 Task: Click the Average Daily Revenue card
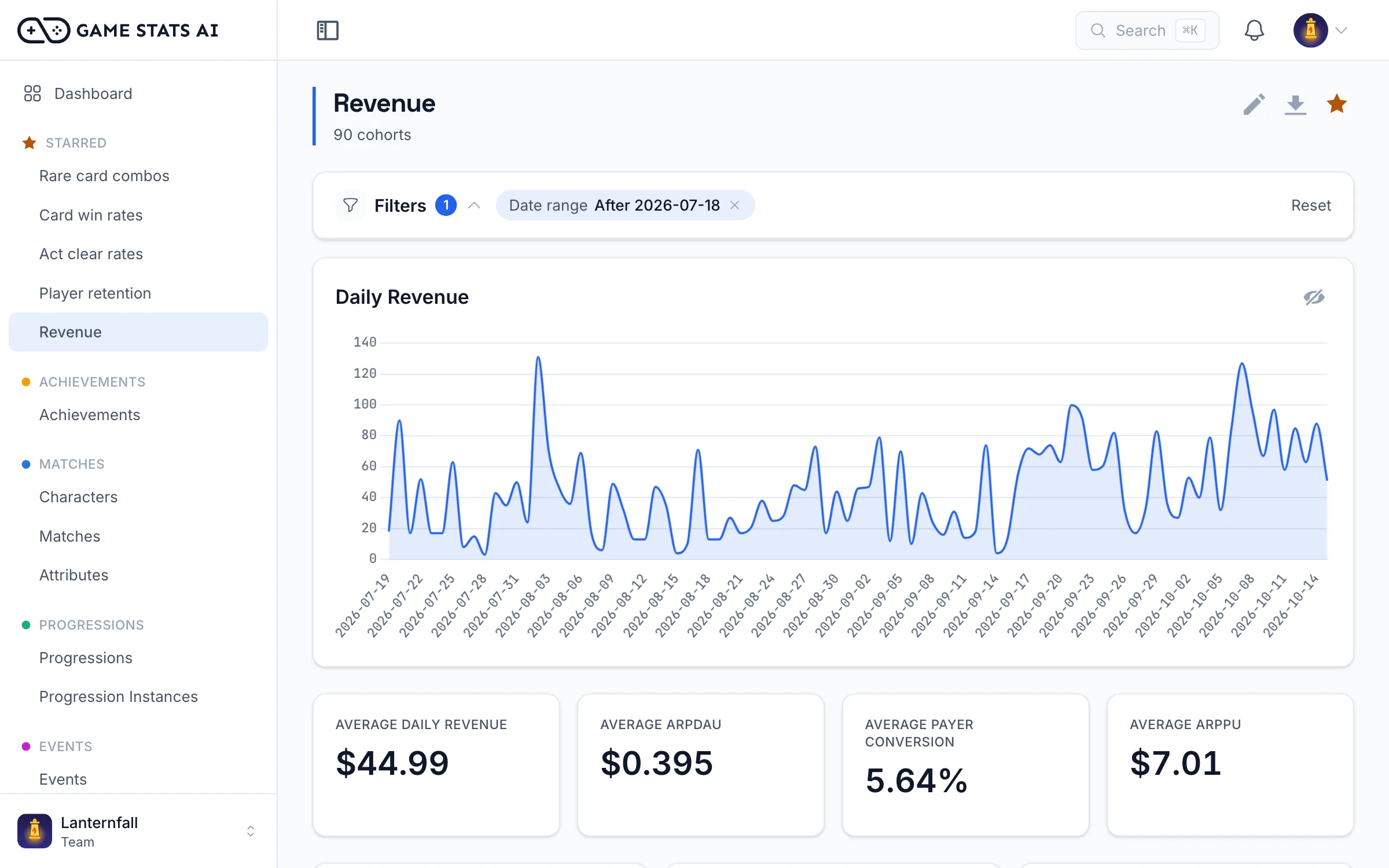tap(436, 765)
